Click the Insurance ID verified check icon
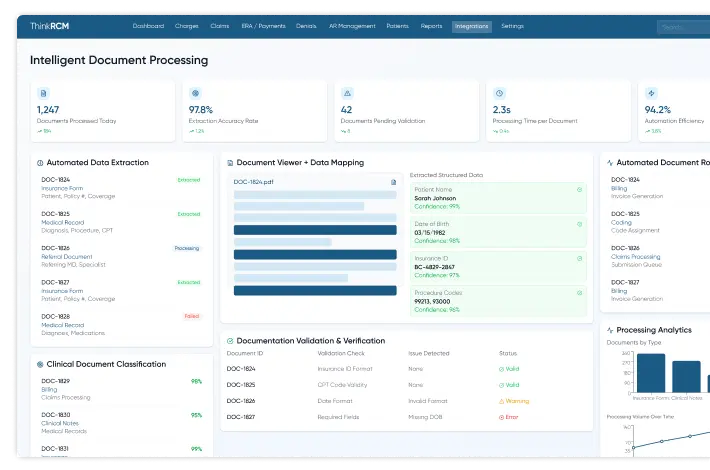Screen dimensions: 710x470 pos(579,259)
